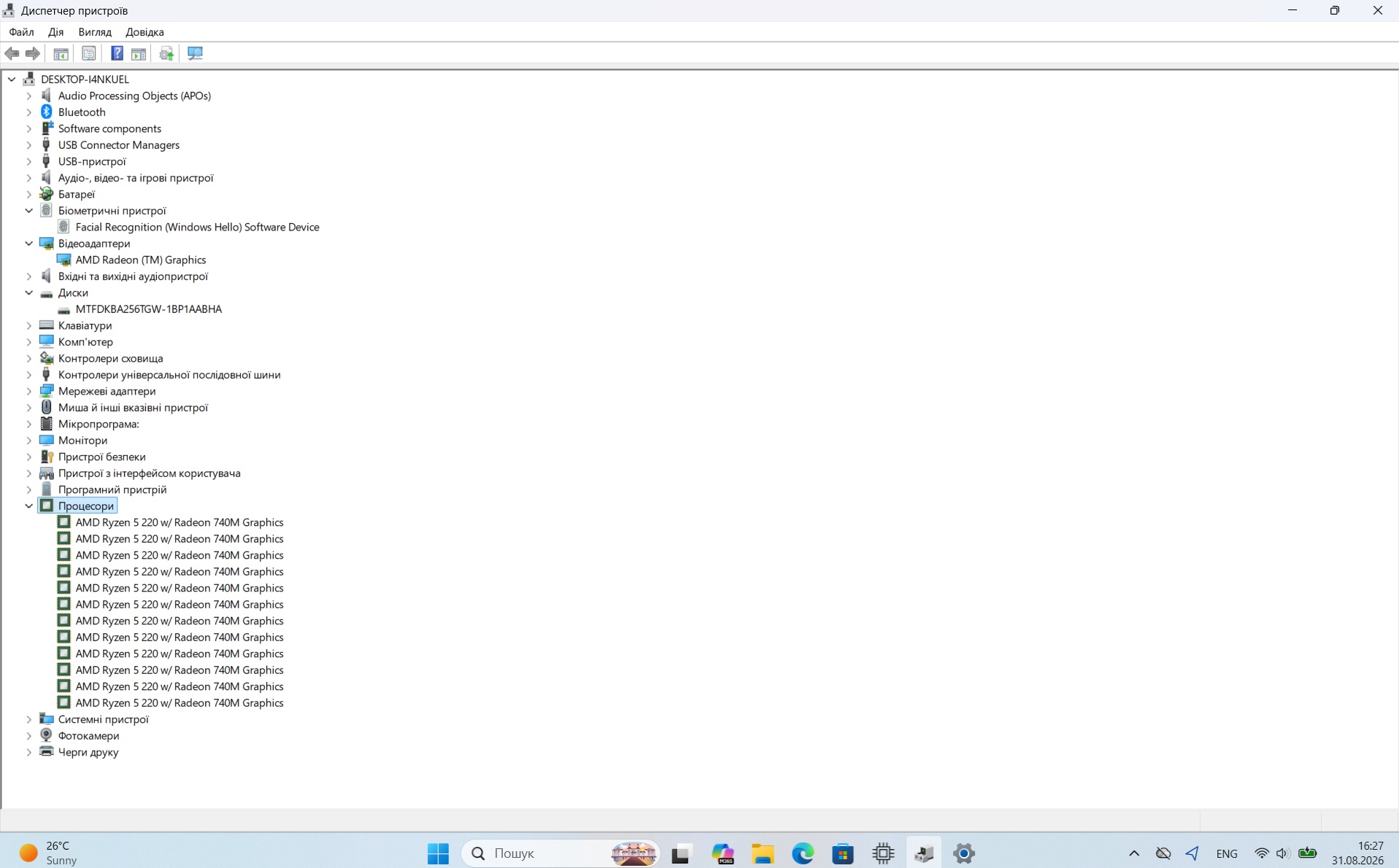The width and height of the screenshot is (1399, 868).
Task: Open the Дія menu
Action: (x=56, y=32)
